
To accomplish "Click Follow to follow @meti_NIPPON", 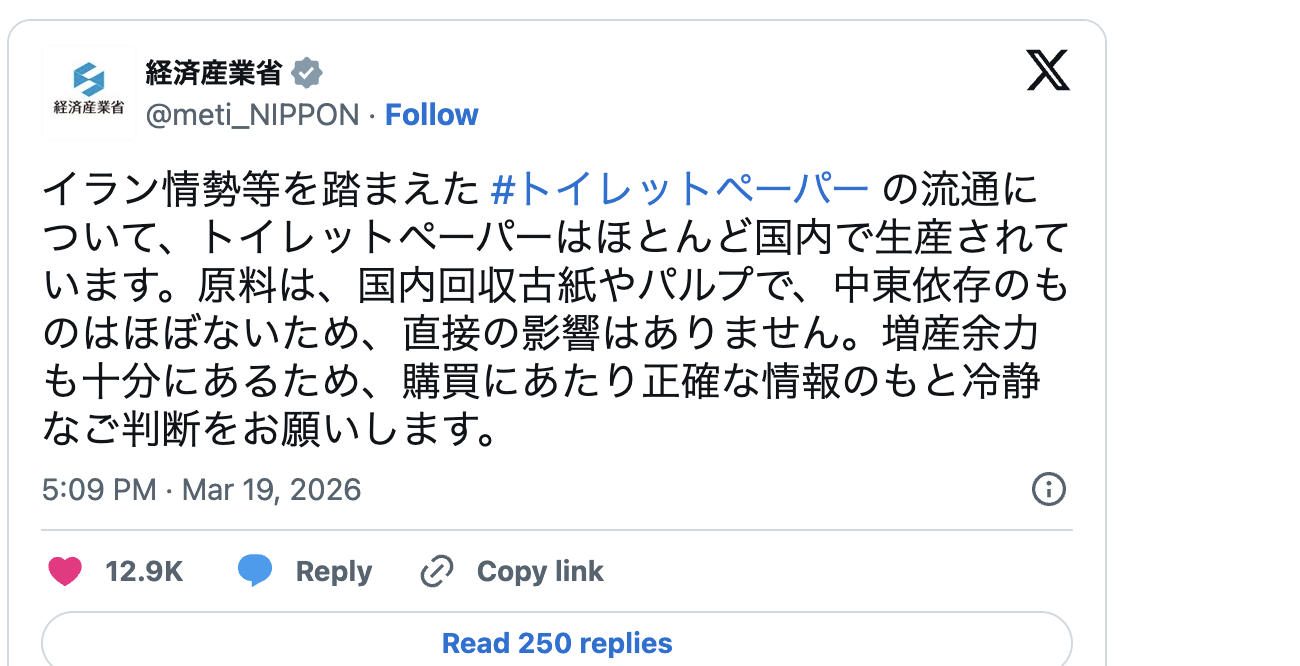I will pyautogui.click(x=432, y=114).
